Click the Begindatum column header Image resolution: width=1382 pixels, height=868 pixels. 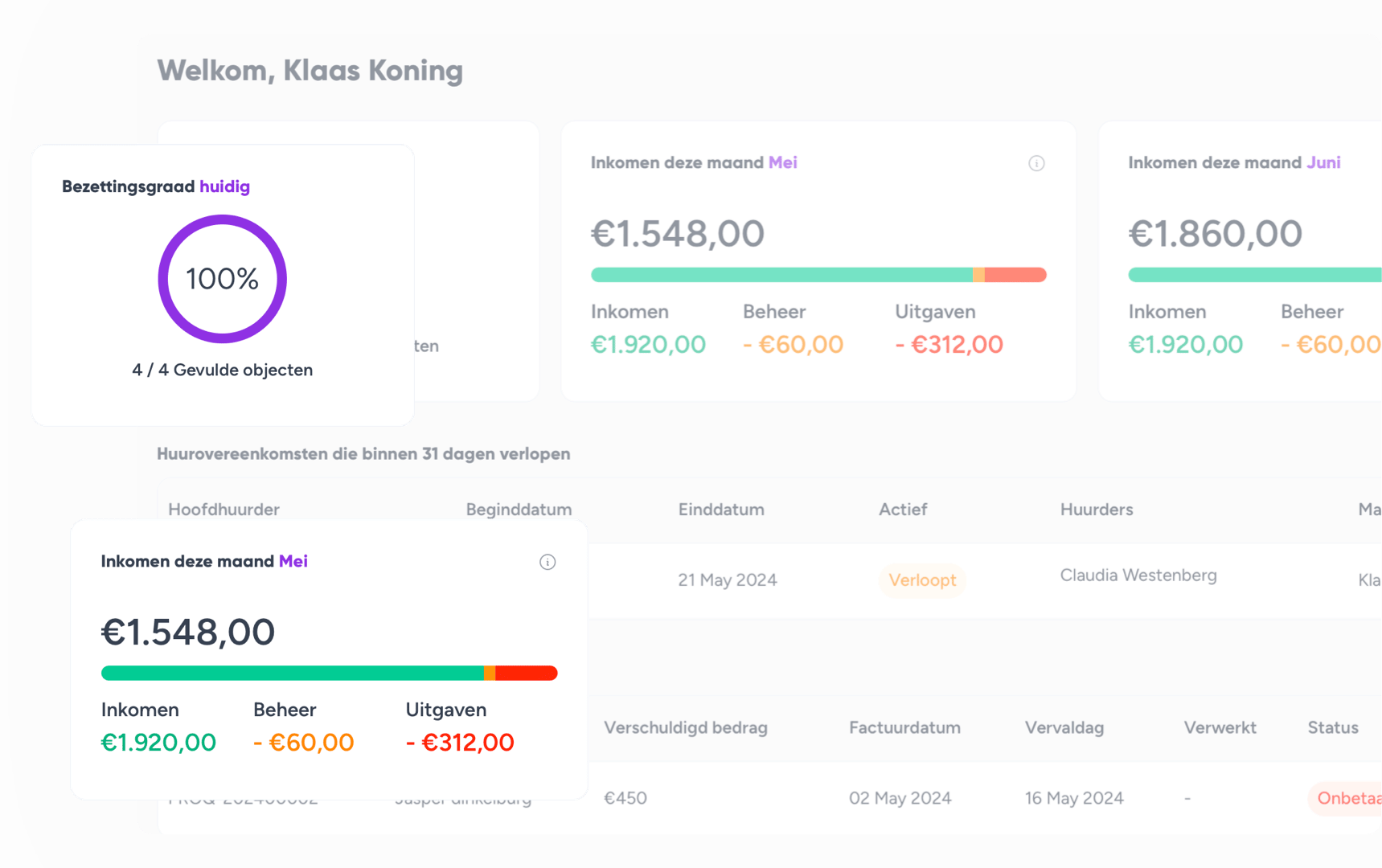[x=519, y=510]
